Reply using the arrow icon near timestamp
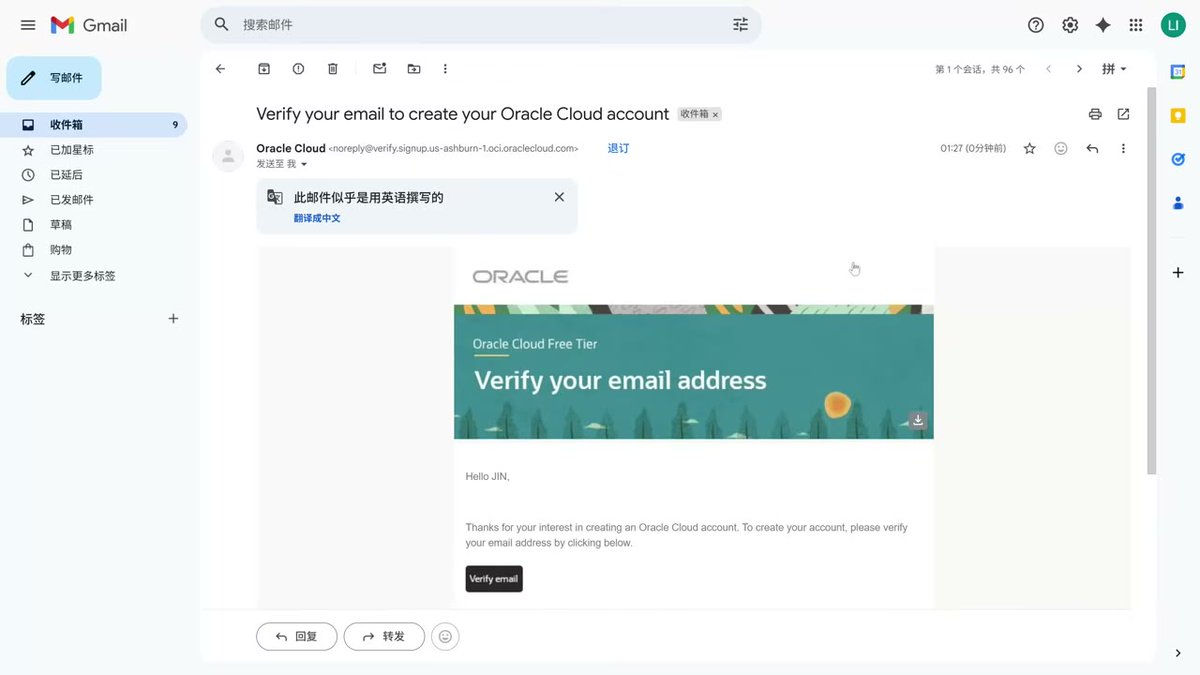The image size is (1200, 675). tap(1092, 149)
